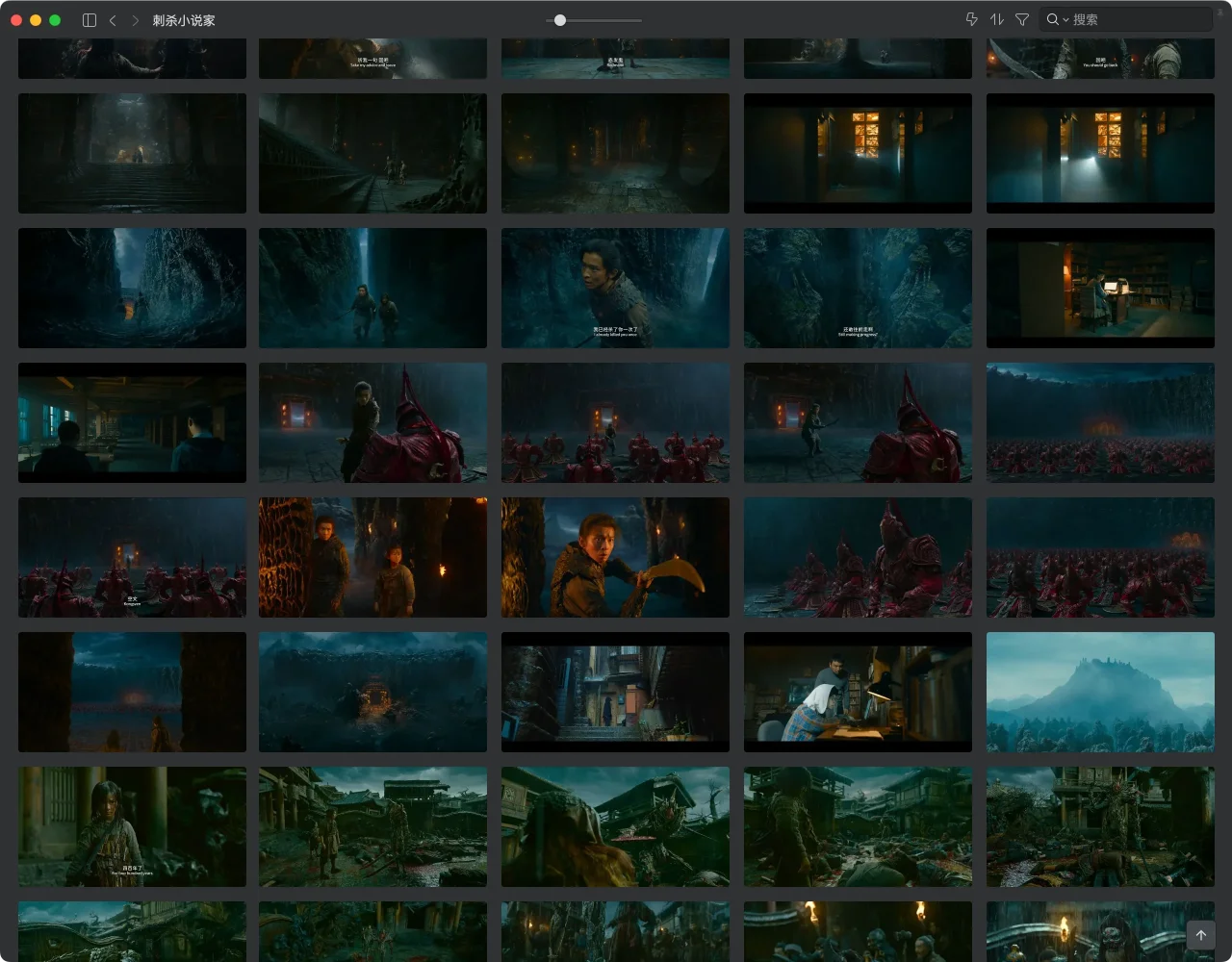Open the white-hooded person at lamp-lit desk still

point(858,692)
